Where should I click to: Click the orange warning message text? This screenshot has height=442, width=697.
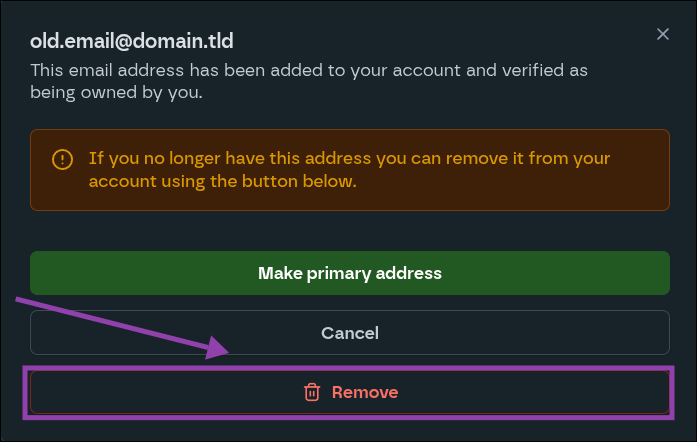(349, 170)
